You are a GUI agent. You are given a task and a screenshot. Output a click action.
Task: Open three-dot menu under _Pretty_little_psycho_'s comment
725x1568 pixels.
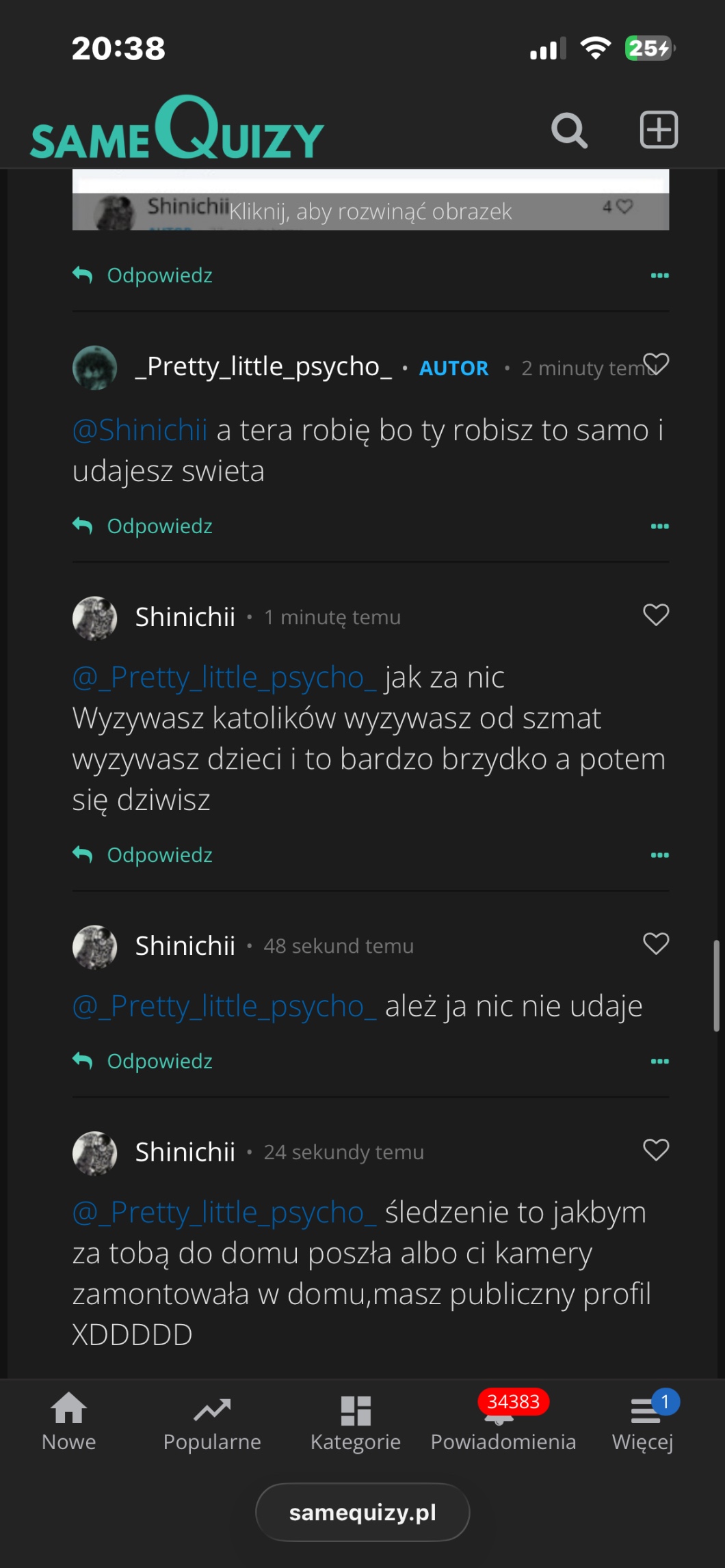click(659, 526)
